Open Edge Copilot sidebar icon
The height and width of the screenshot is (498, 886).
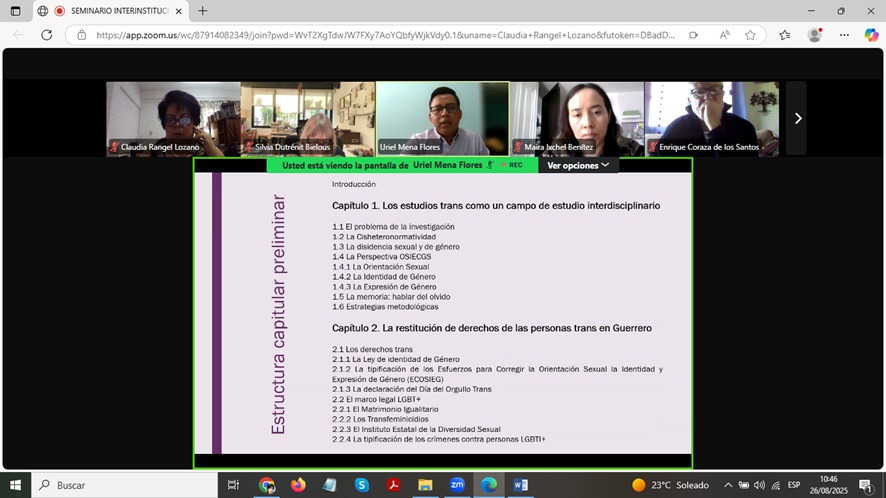pyautogui.click(x=870, y=35)
